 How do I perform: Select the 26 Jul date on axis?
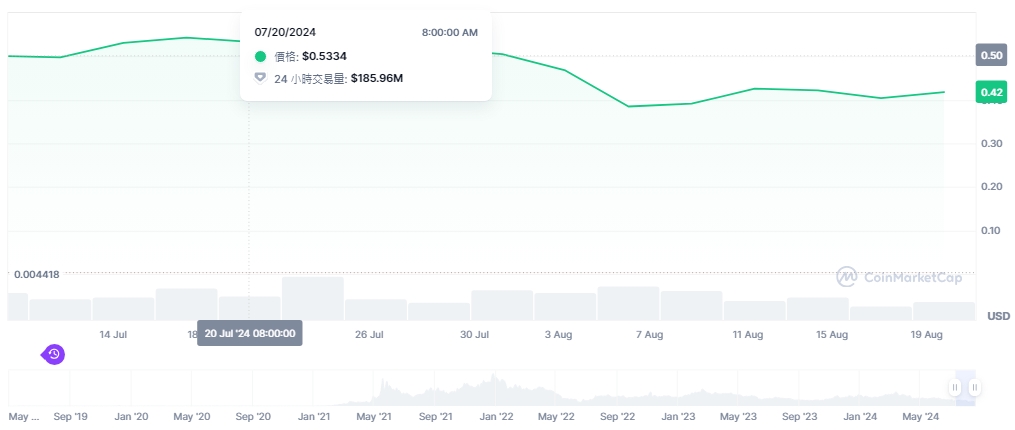click(369, 334)
